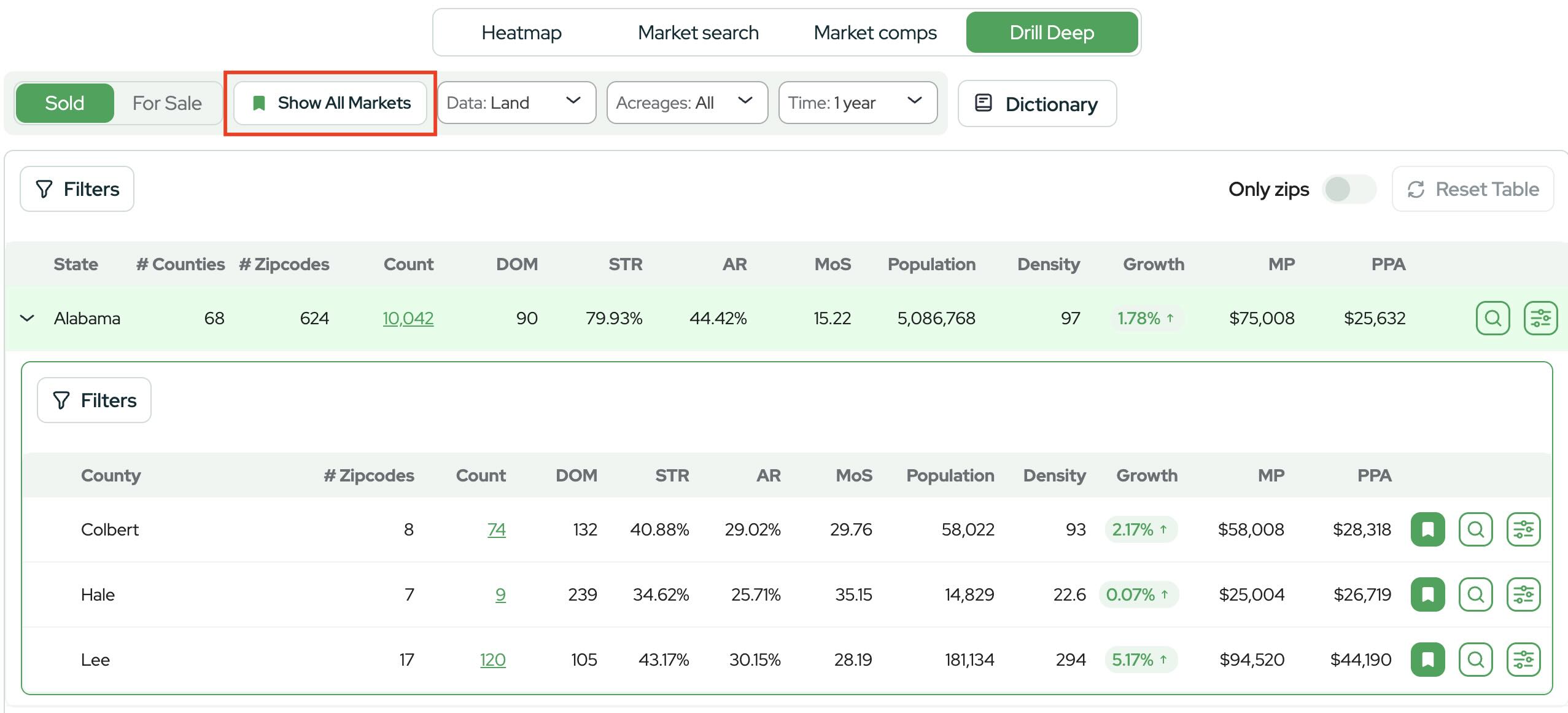Toggle the Only zips switch
Viewport: 1568px width, 713px height.
(x=1349, y=189)
